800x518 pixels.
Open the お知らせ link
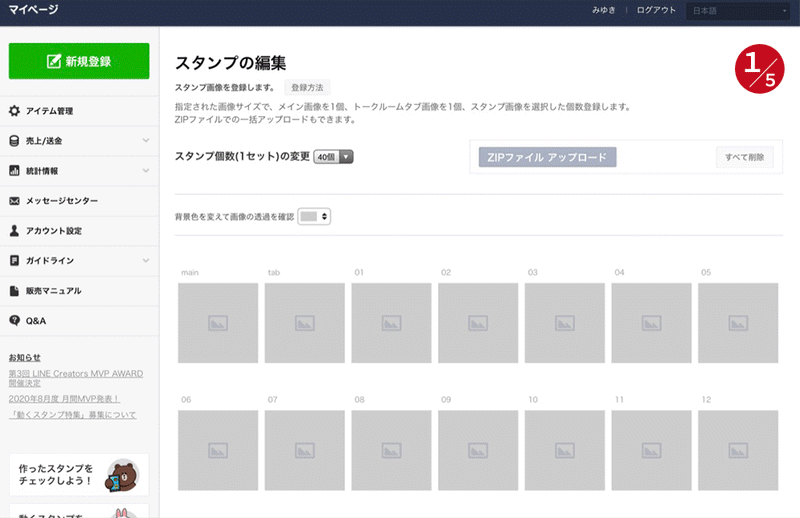[x=24, y=357]
